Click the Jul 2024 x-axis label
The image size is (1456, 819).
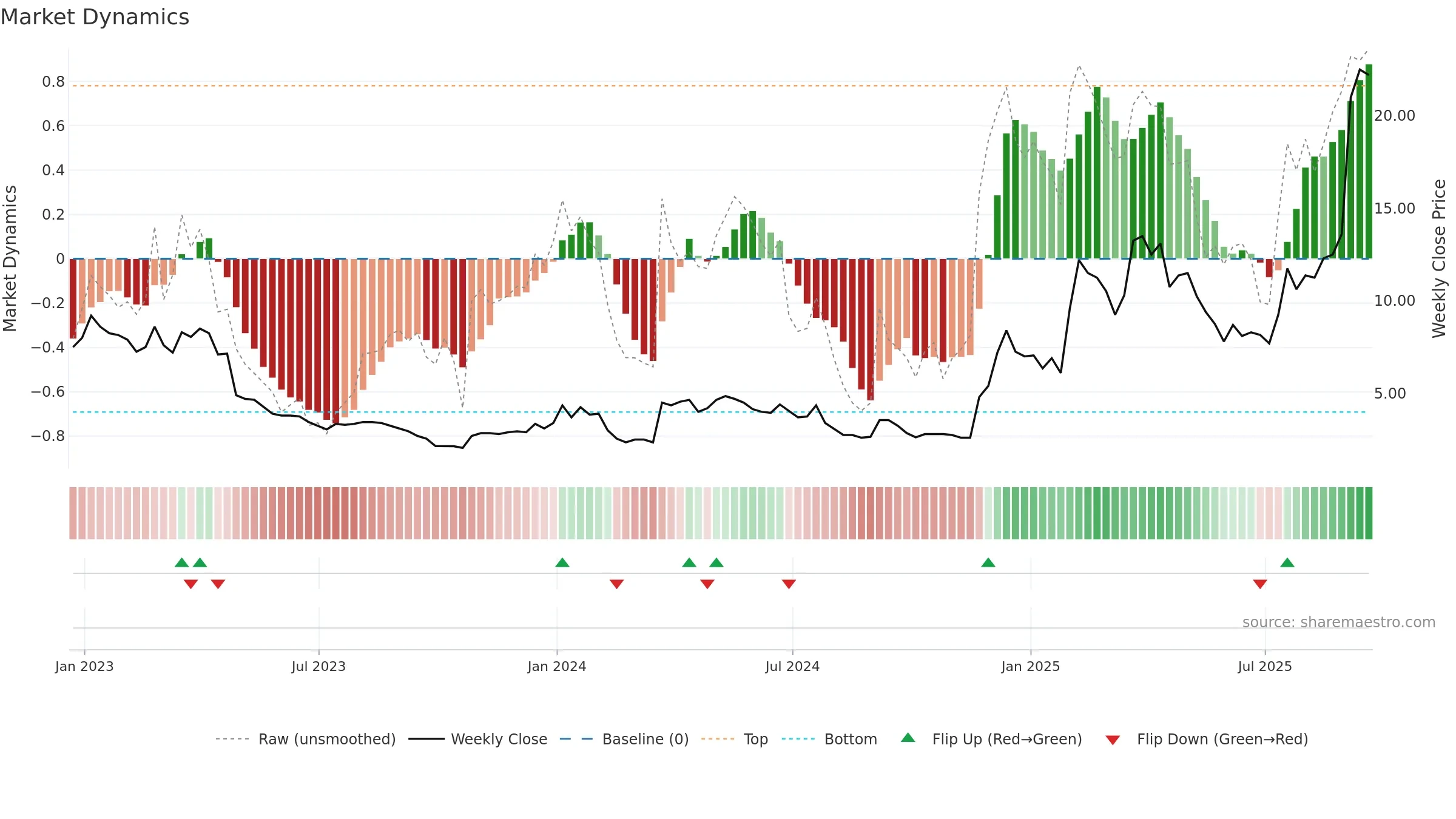(x=792, y=666)
